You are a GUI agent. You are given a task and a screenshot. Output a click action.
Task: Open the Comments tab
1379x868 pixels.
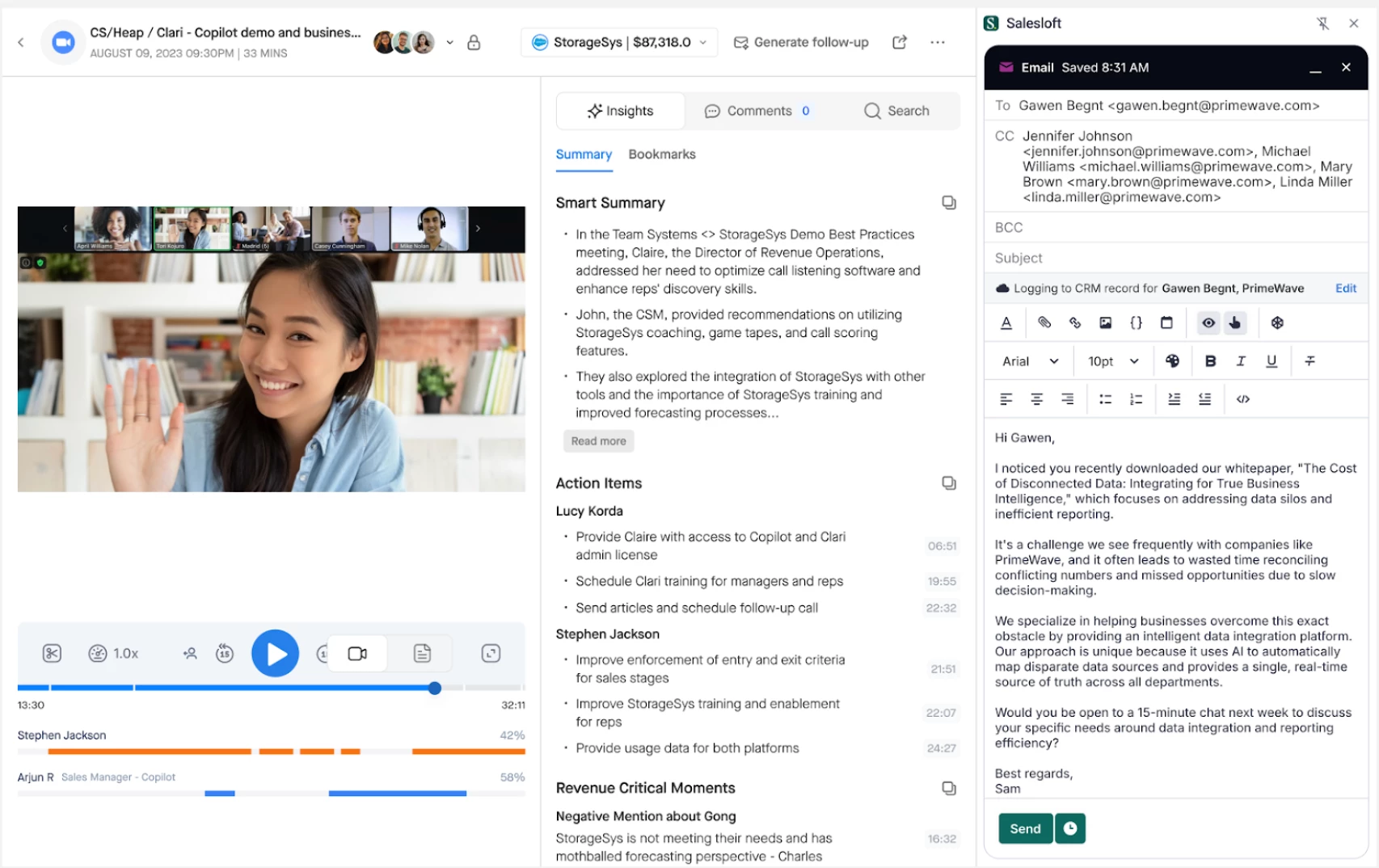point(757,111)
